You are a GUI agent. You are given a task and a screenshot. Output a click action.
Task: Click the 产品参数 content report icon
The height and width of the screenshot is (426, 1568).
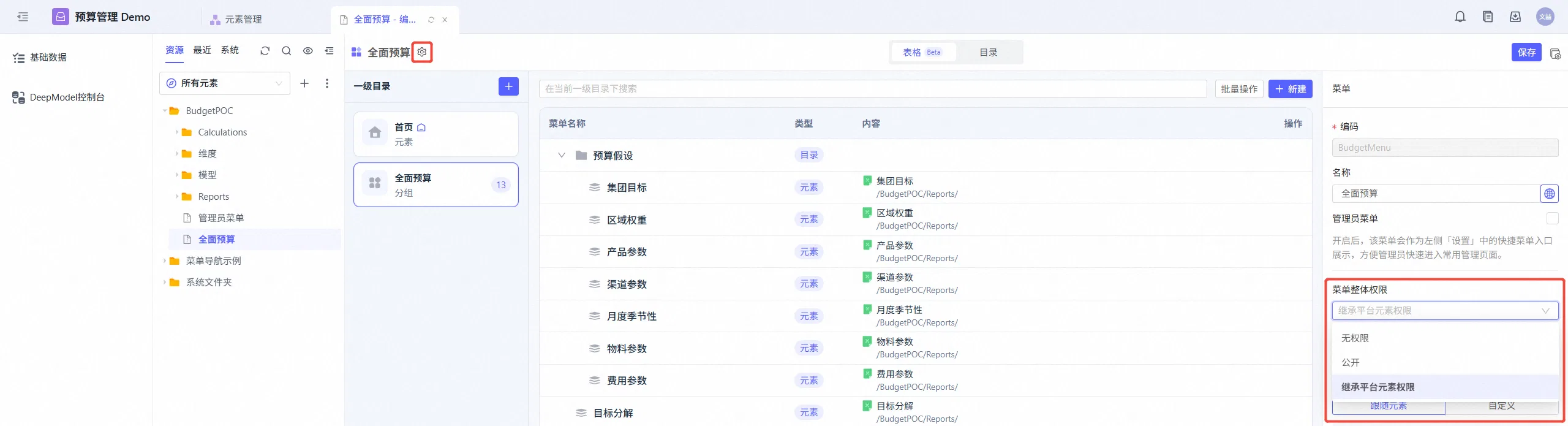pos(867,245)
